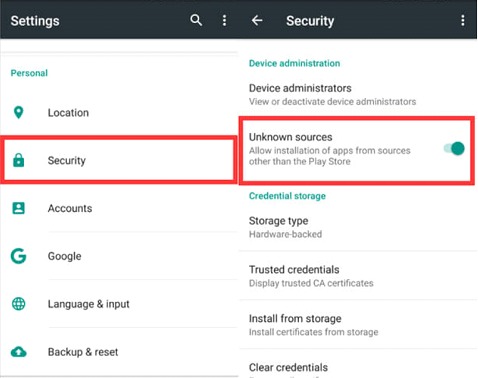Screen dimensions: 478x378
Task: Tap the Location pin icon
Action: tap(19, 113)
